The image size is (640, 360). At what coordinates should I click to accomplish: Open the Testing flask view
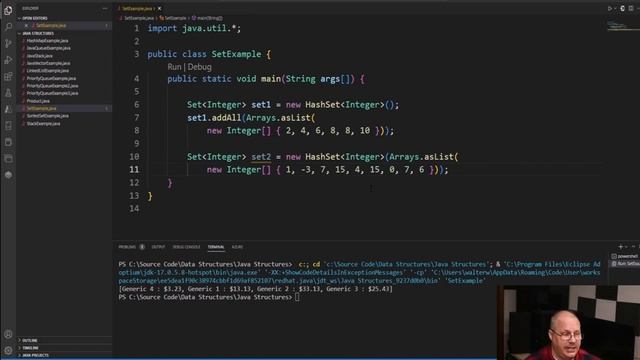pyautogui.click(x=8, y=93)
